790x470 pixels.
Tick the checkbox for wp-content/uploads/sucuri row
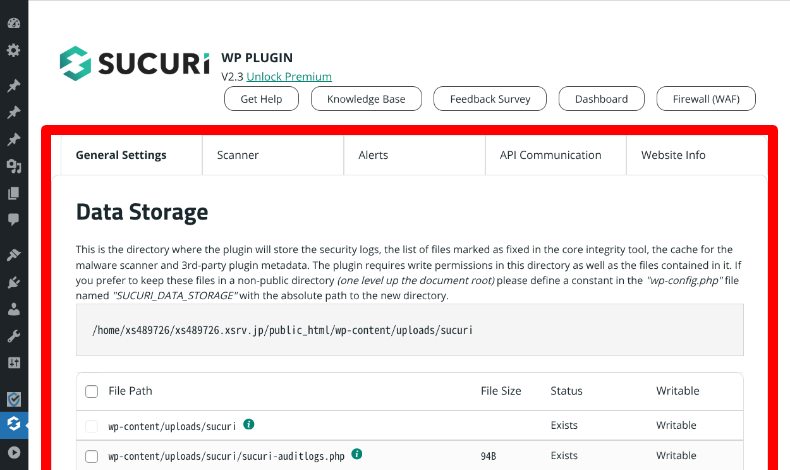coord(91,426)
